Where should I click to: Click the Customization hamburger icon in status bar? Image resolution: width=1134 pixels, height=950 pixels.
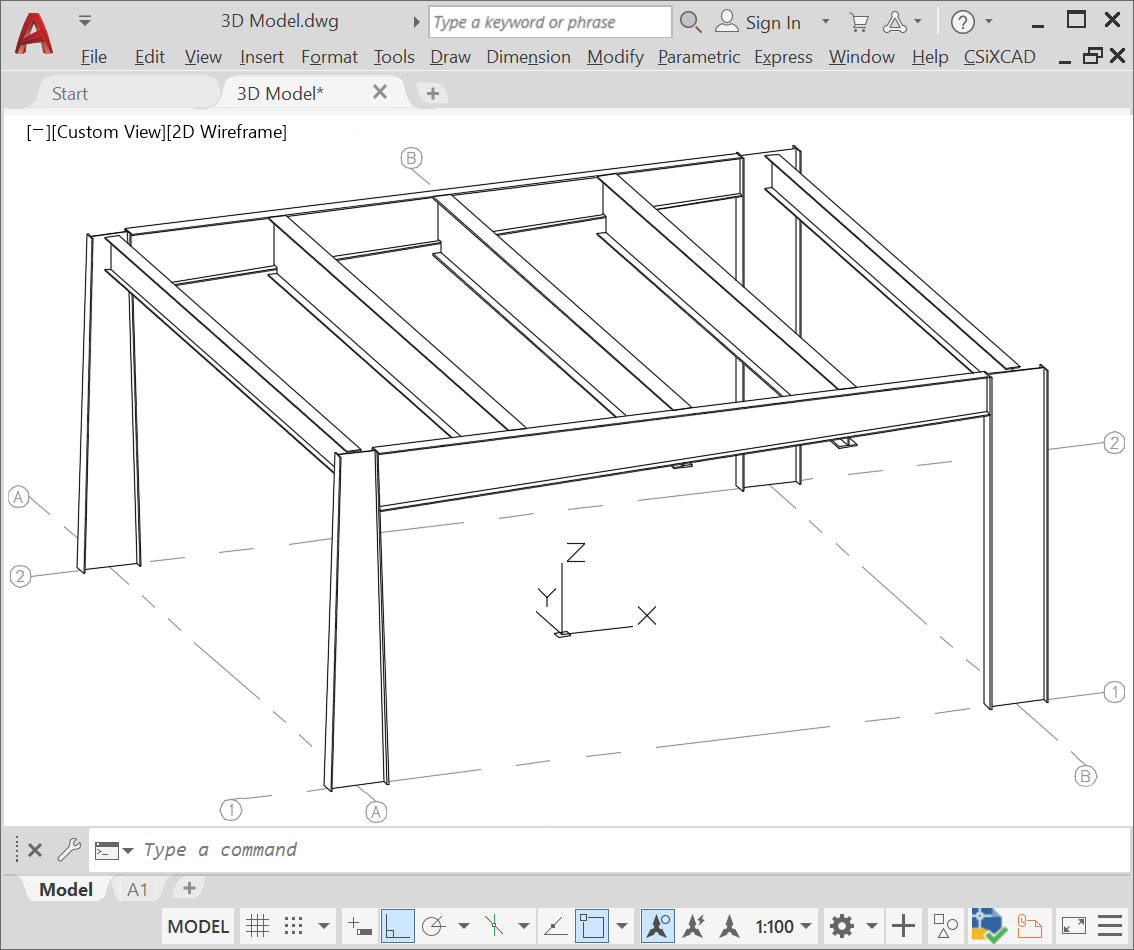[1110, 926]
